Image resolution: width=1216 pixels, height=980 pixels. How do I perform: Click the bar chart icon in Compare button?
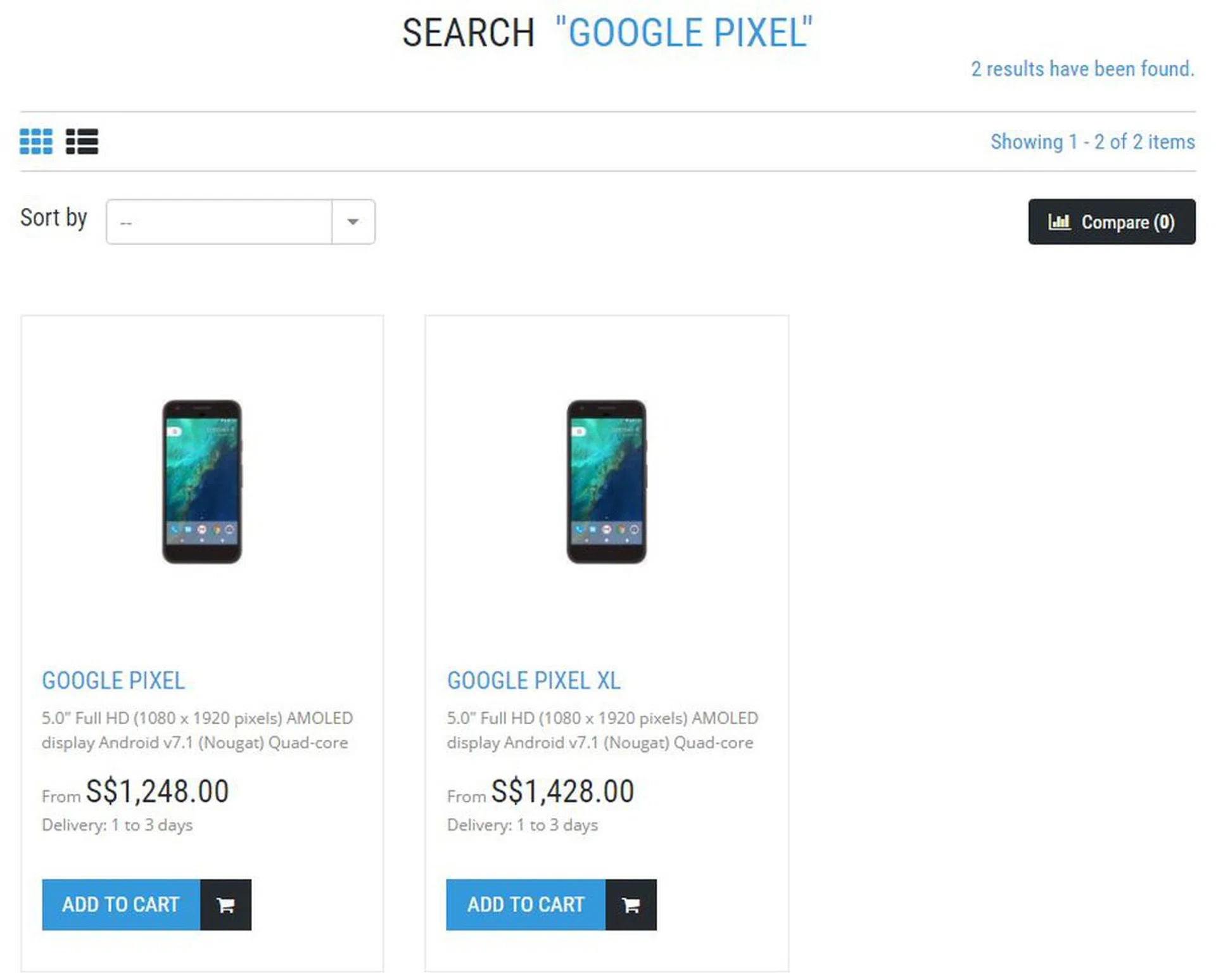coord(1058,222)
